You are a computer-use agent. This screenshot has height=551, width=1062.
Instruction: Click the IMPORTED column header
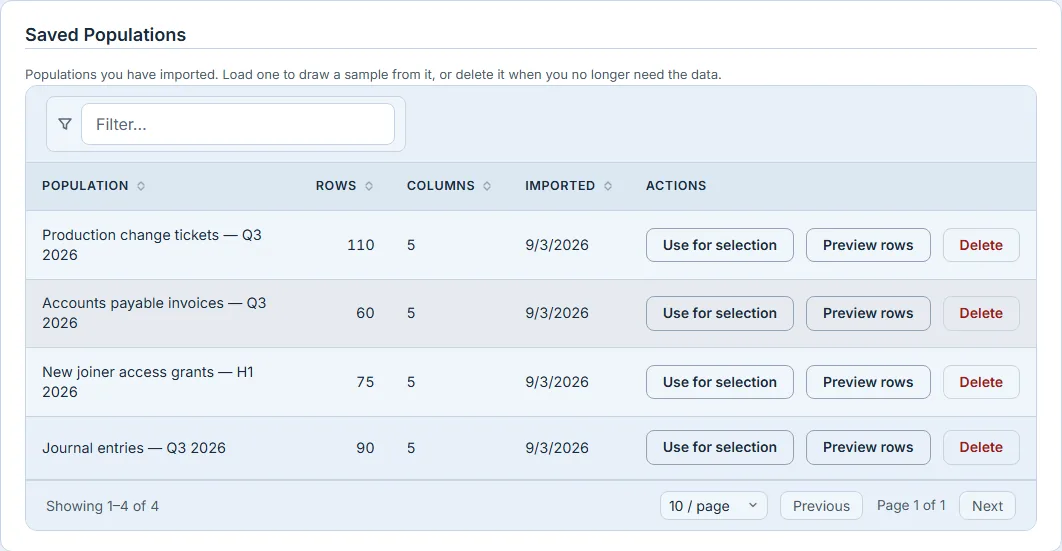(x=560, y=186)
